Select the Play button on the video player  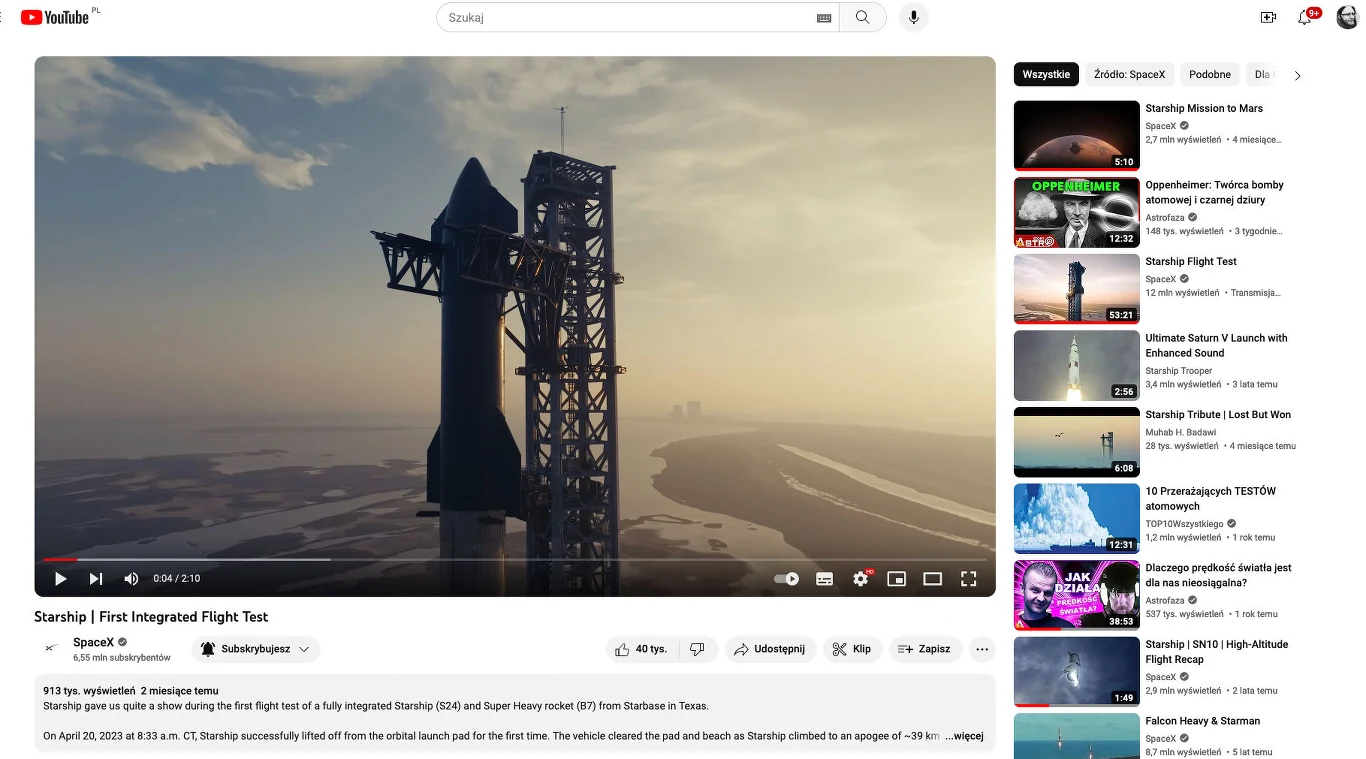[x=60, y=578]
